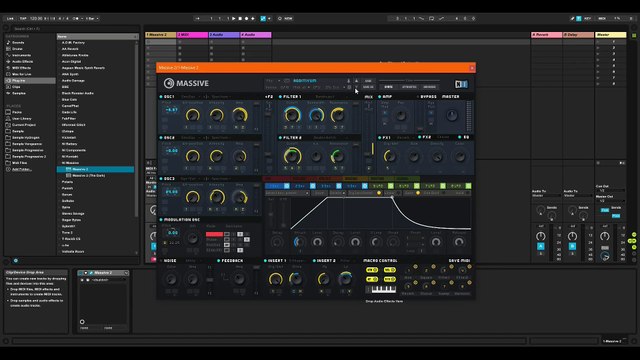Viewport: 640px width, 360px height.
Task: Toggle Insert 2 on or off
Action: (314, 260)
